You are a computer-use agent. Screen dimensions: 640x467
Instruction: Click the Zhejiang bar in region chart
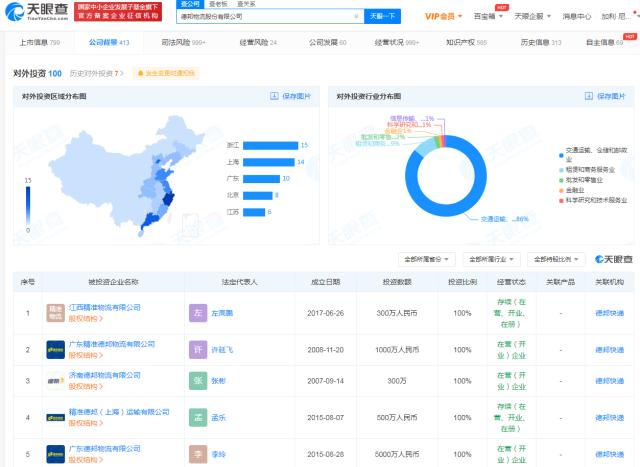(x=270, y=145)
